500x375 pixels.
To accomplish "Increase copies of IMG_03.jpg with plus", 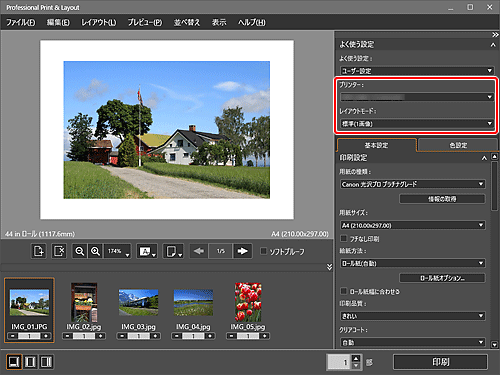I will [155, 336].
